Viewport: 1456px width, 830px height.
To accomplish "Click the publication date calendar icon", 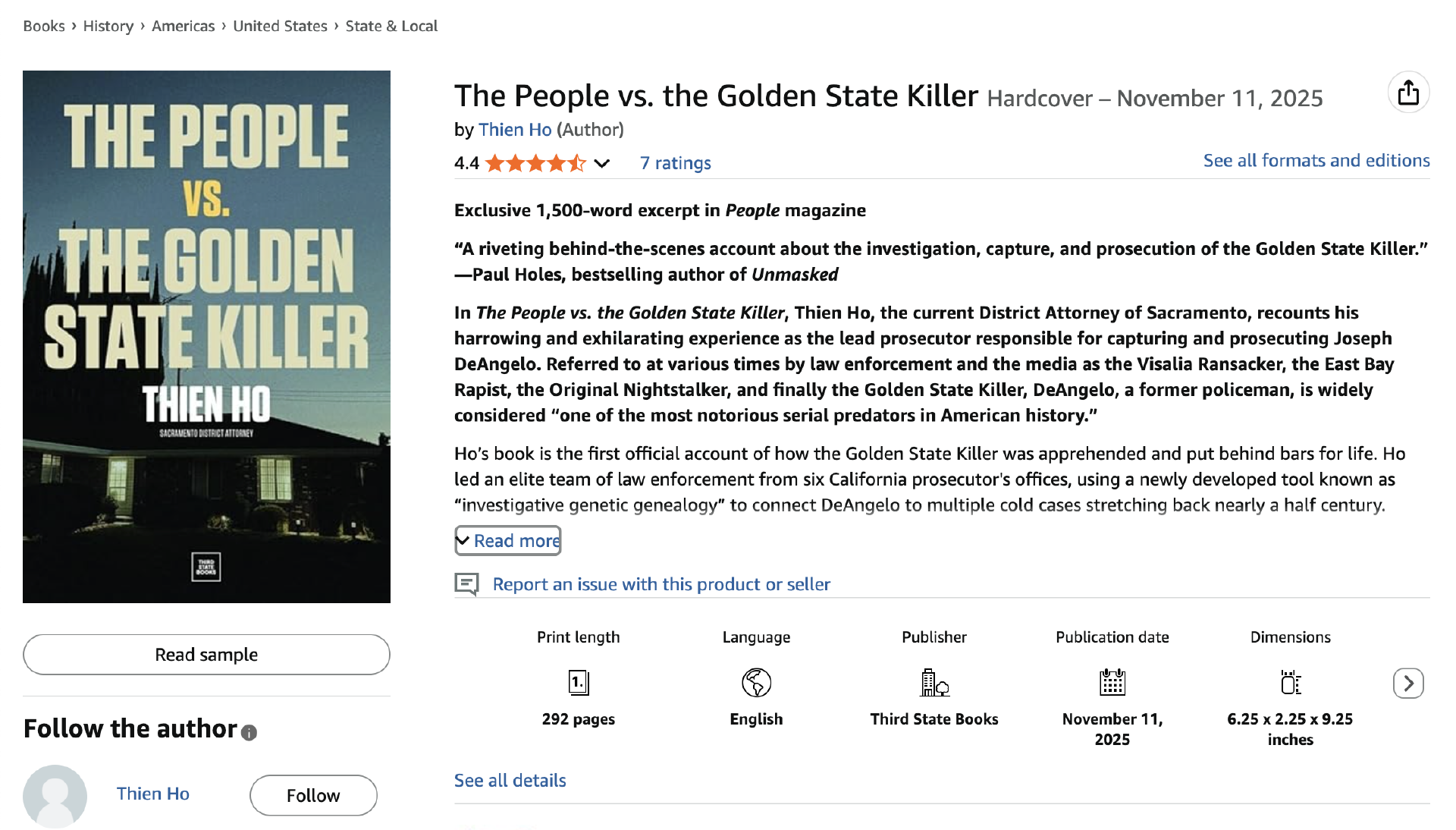I will pyautogui.click(x=1112, y=683).
